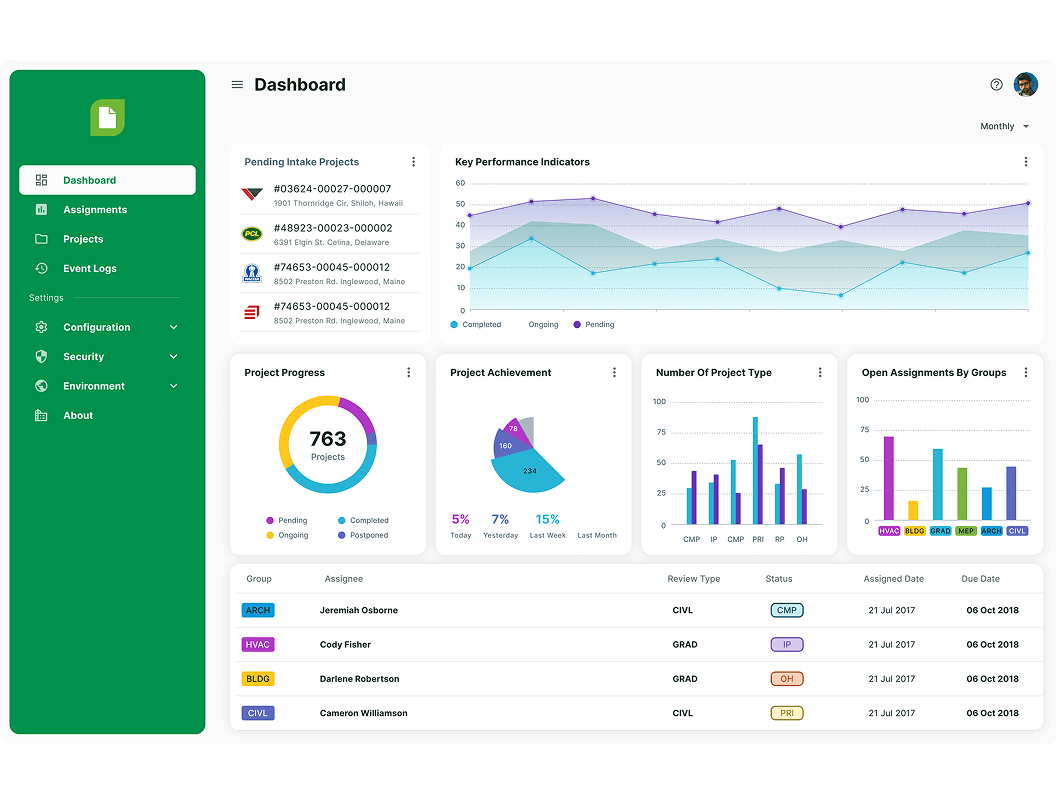Click the CMP status badge for Jeremiah Osborne
The width and height of the screenshot is (1056, 804).
coord(786,611)
